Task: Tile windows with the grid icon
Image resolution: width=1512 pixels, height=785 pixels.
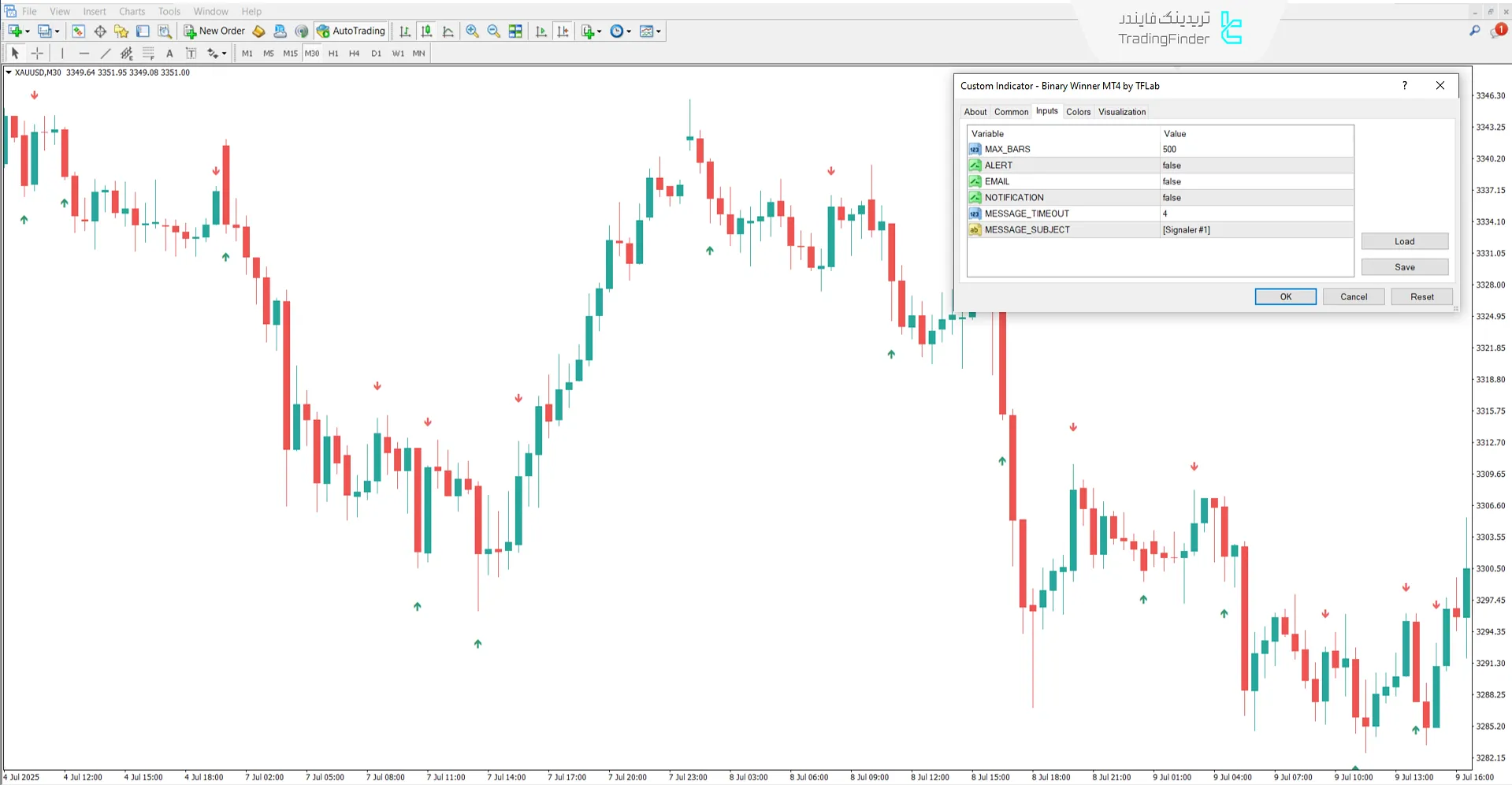Action: [x=515, y=32]
